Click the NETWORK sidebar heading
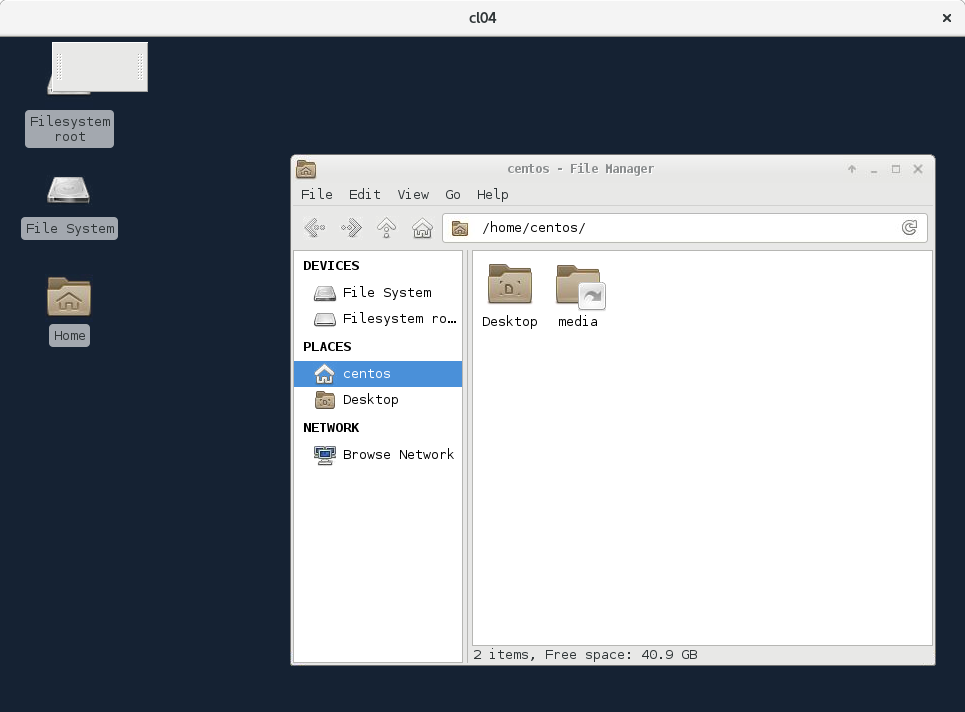Viewport: 965px width, 712px height. pyautogui.click(x=331, y=428)
